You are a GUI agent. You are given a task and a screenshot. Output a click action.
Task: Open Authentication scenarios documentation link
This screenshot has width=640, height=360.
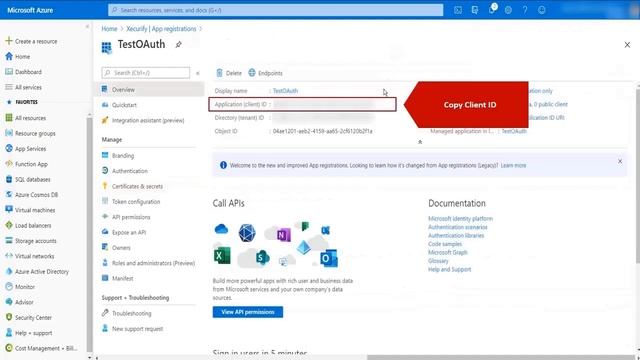(x=458, y=227)
